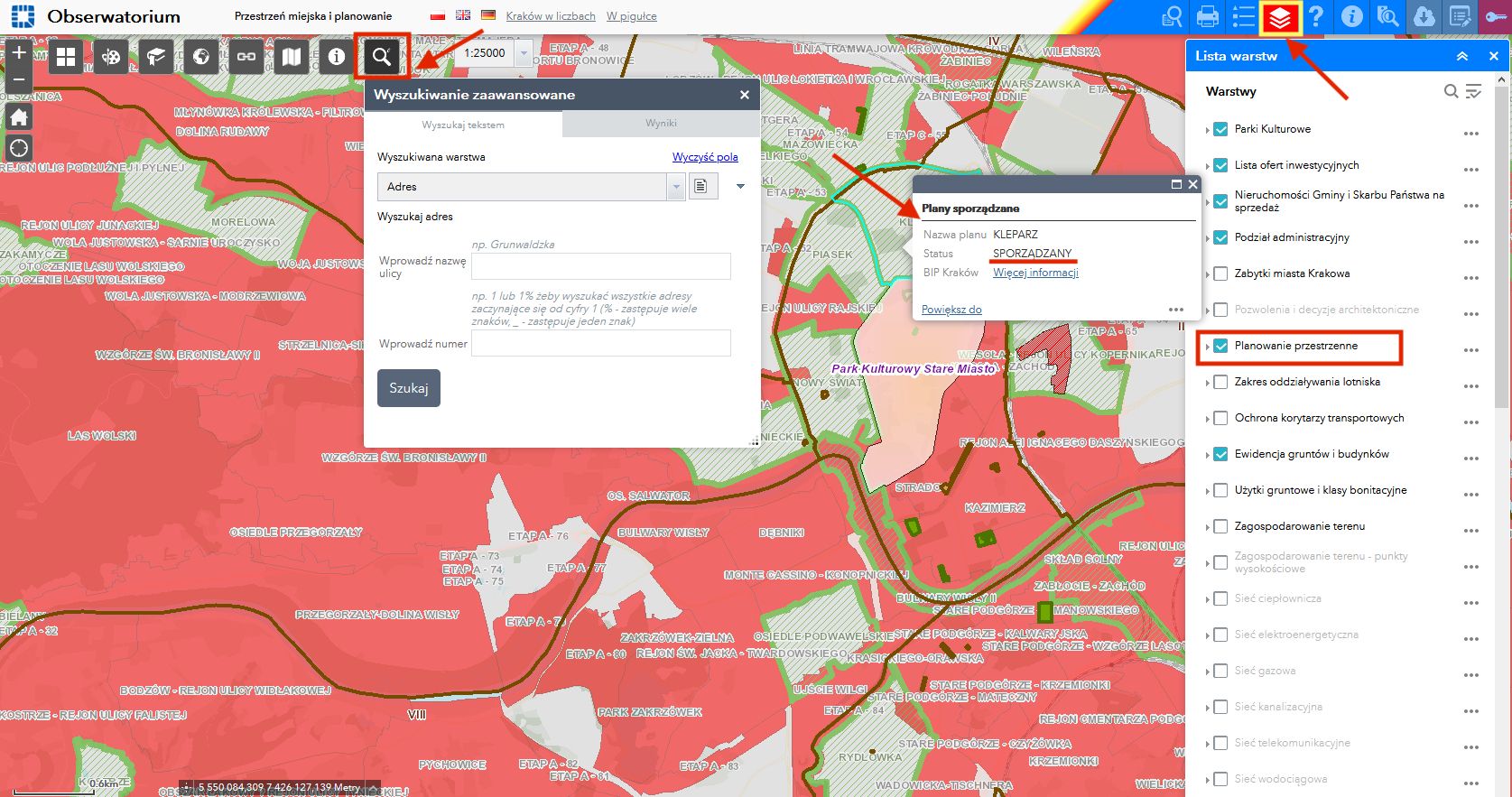The height and width of the screenshot is (797, 1512).
Task: Enable Ochrona korytarzy transportowych layer
Action: tap(1220, 418)
